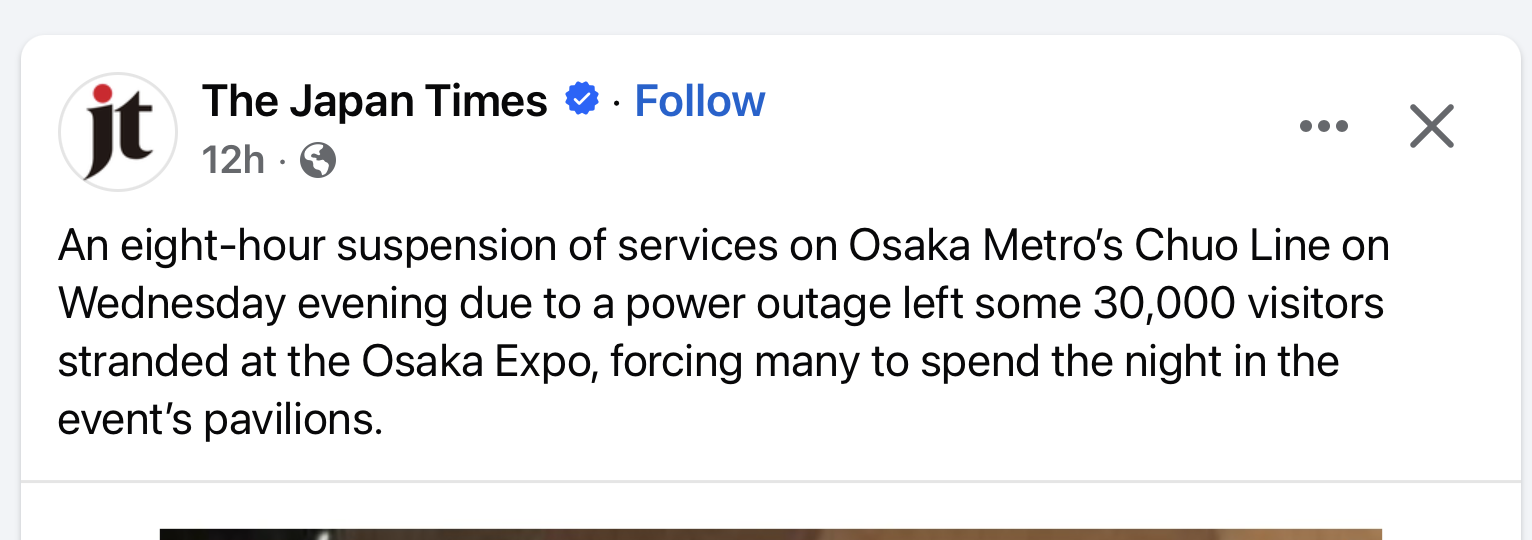Image resolution: width=1532 pixels, height=540 pixels.
Task: Click the divider line below post text
Action: click(770, 481)
